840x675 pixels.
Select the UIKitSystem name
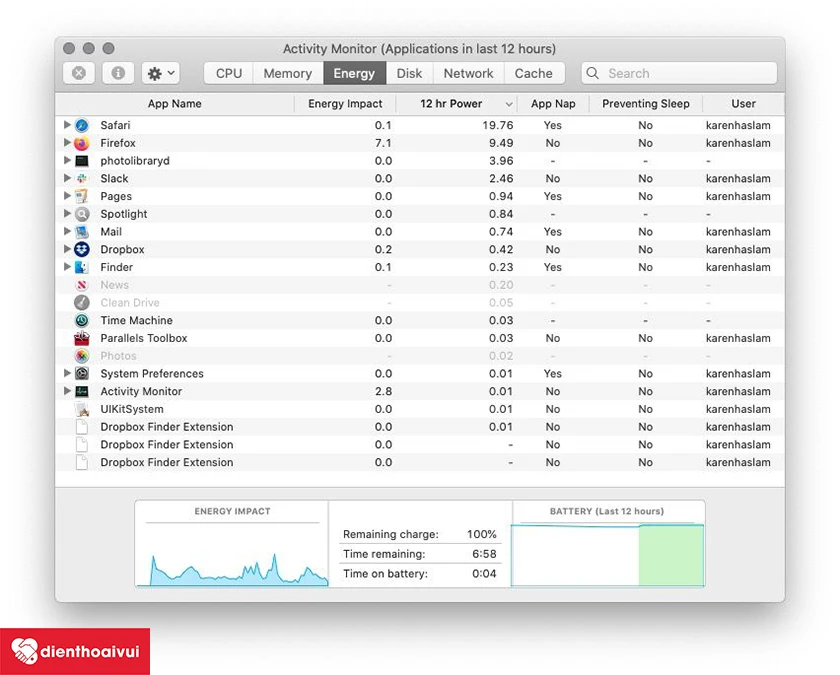click(132, 409)
